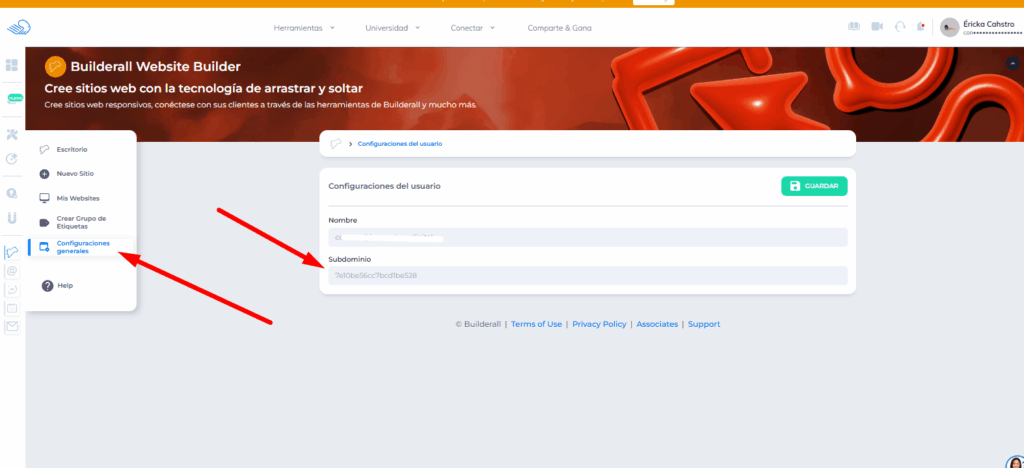Click the Help question mark icon
Image resolution: width=1024 pixels, height=468 pixels.
[x=47, y=286]
